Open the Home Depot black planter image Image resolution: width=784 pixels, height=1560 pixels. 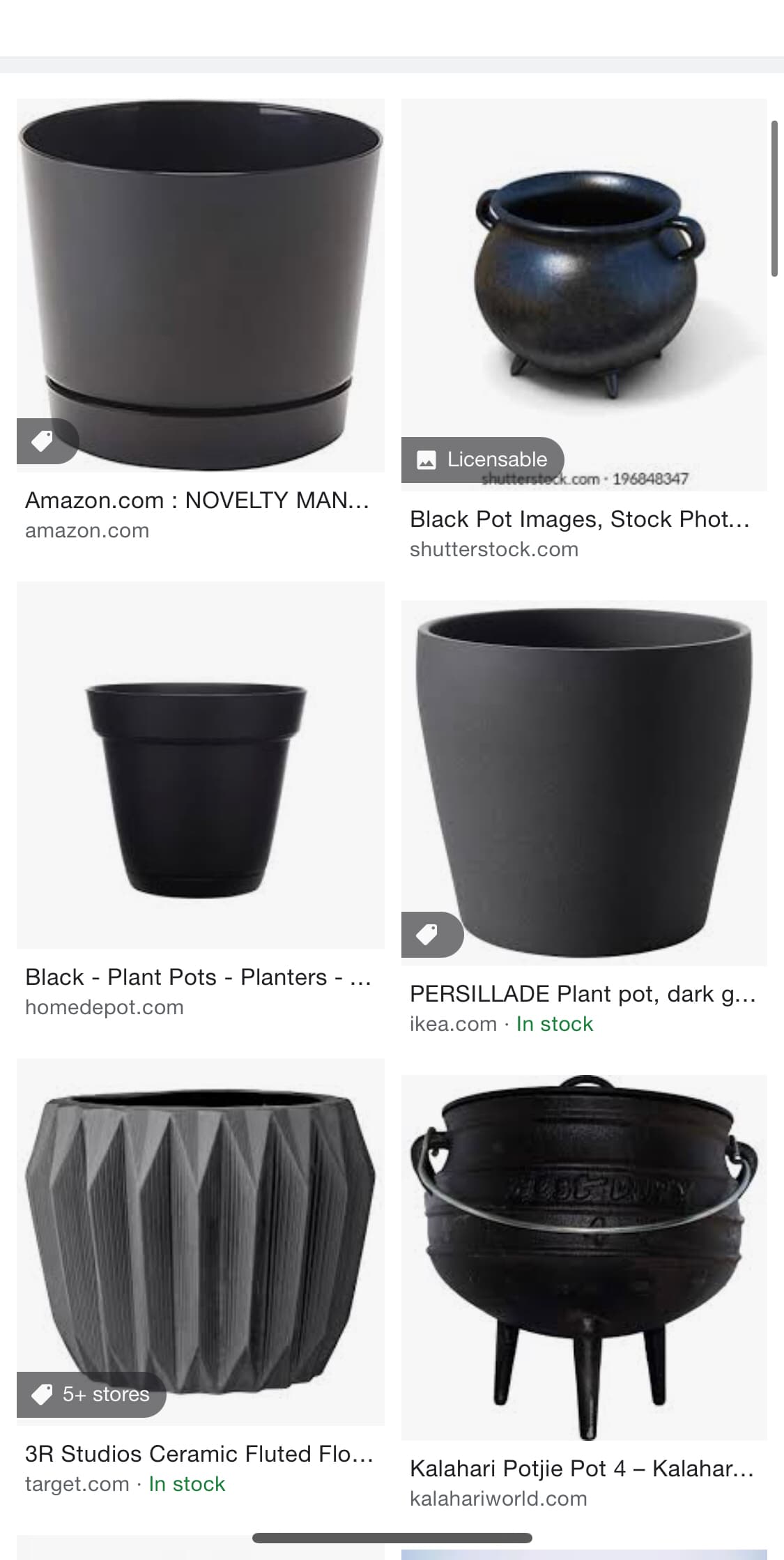(x=201, y=765)
